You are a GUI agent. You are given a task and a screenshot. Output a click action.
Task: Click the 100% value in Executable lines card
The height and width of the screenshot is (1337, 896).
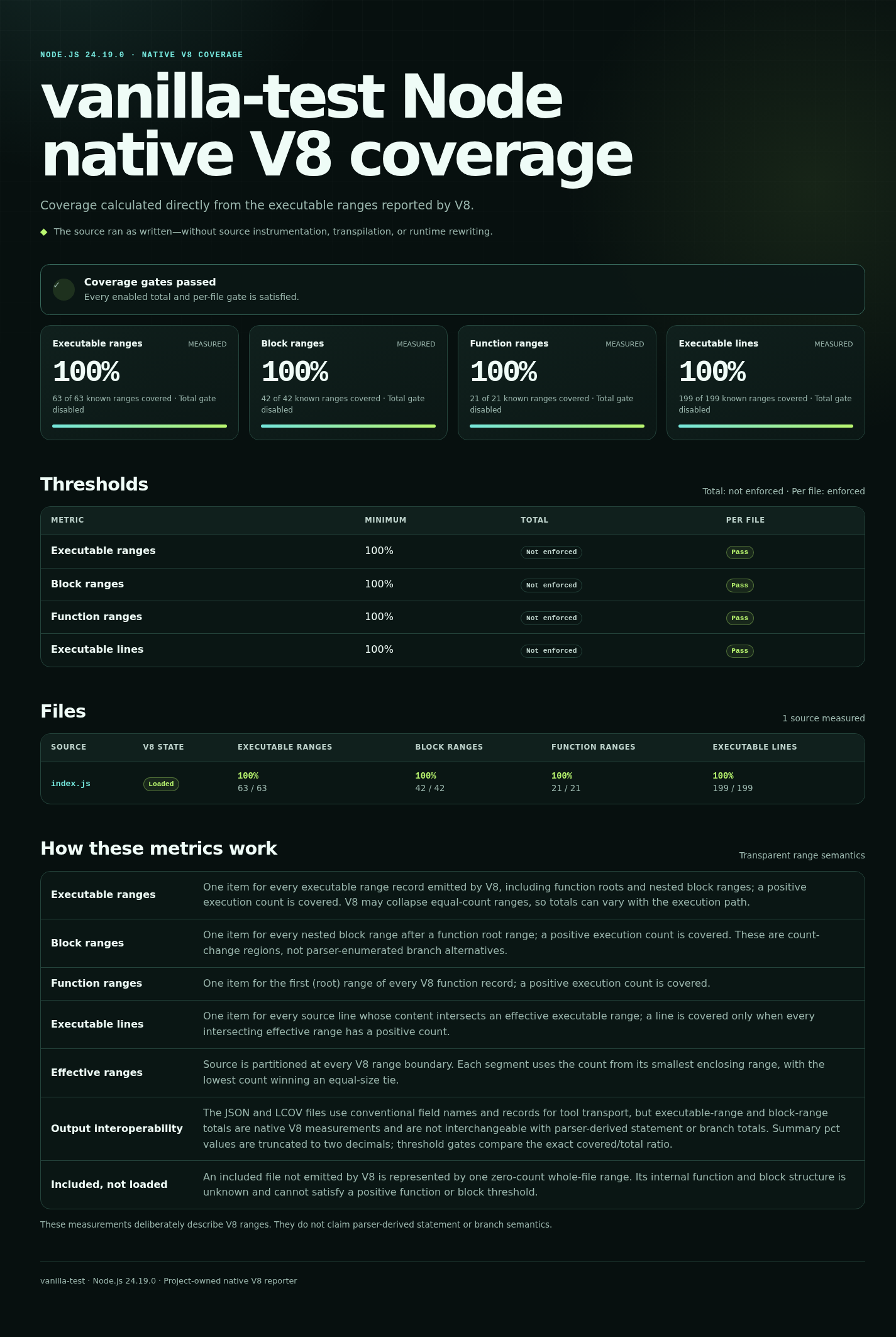tap(712, 372)
